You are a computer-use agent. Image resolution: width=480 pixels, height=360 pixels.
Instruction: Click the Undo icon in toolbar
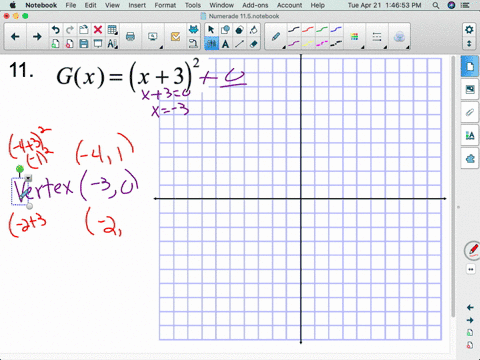56,30
